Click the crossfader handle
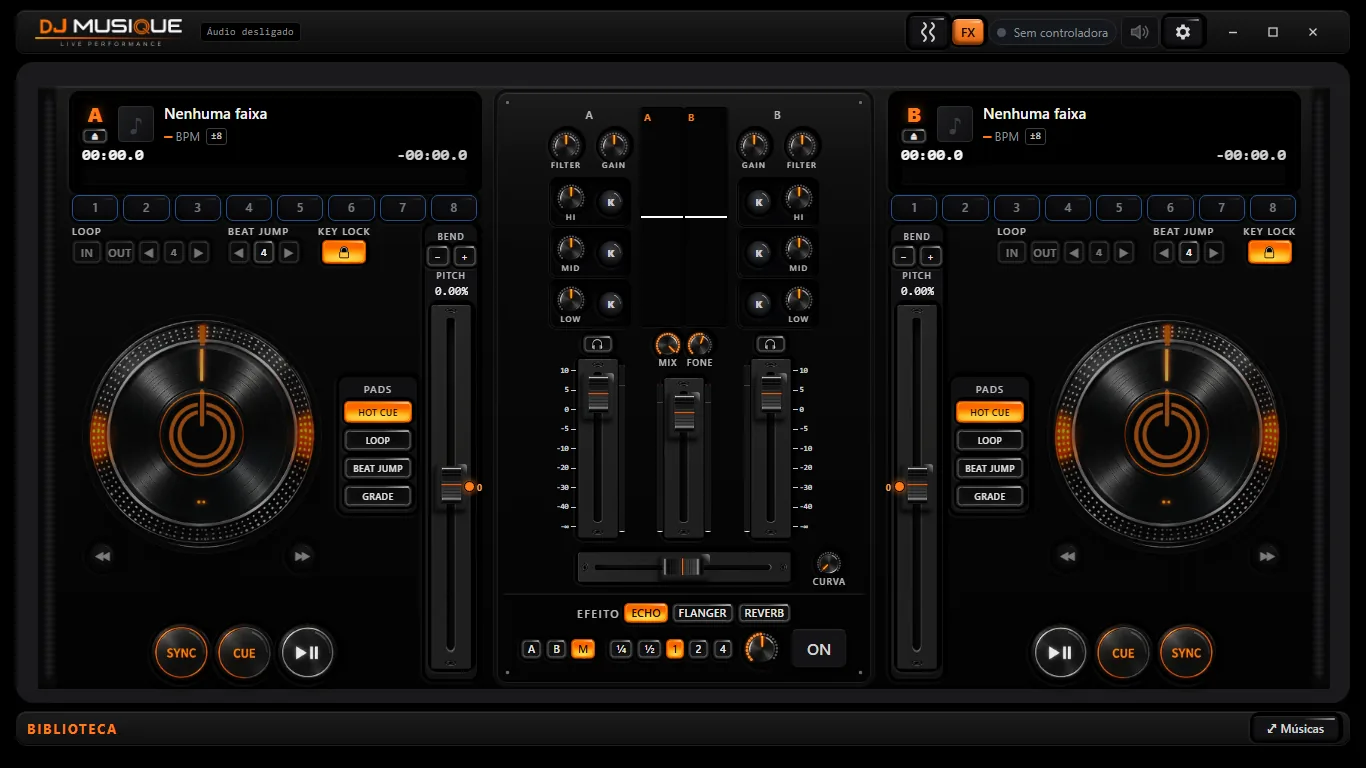 [683, 567]
